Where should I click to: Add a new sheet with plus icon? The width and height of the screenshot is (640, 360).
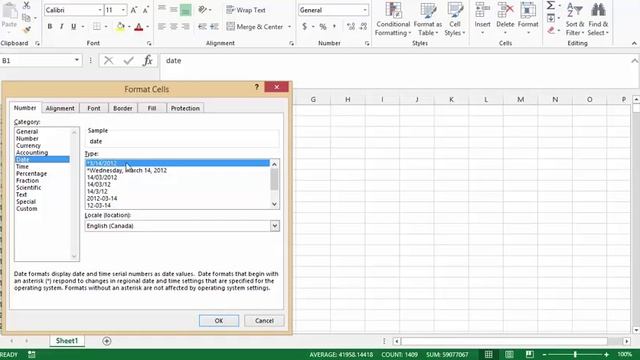(x=107, y=341)
